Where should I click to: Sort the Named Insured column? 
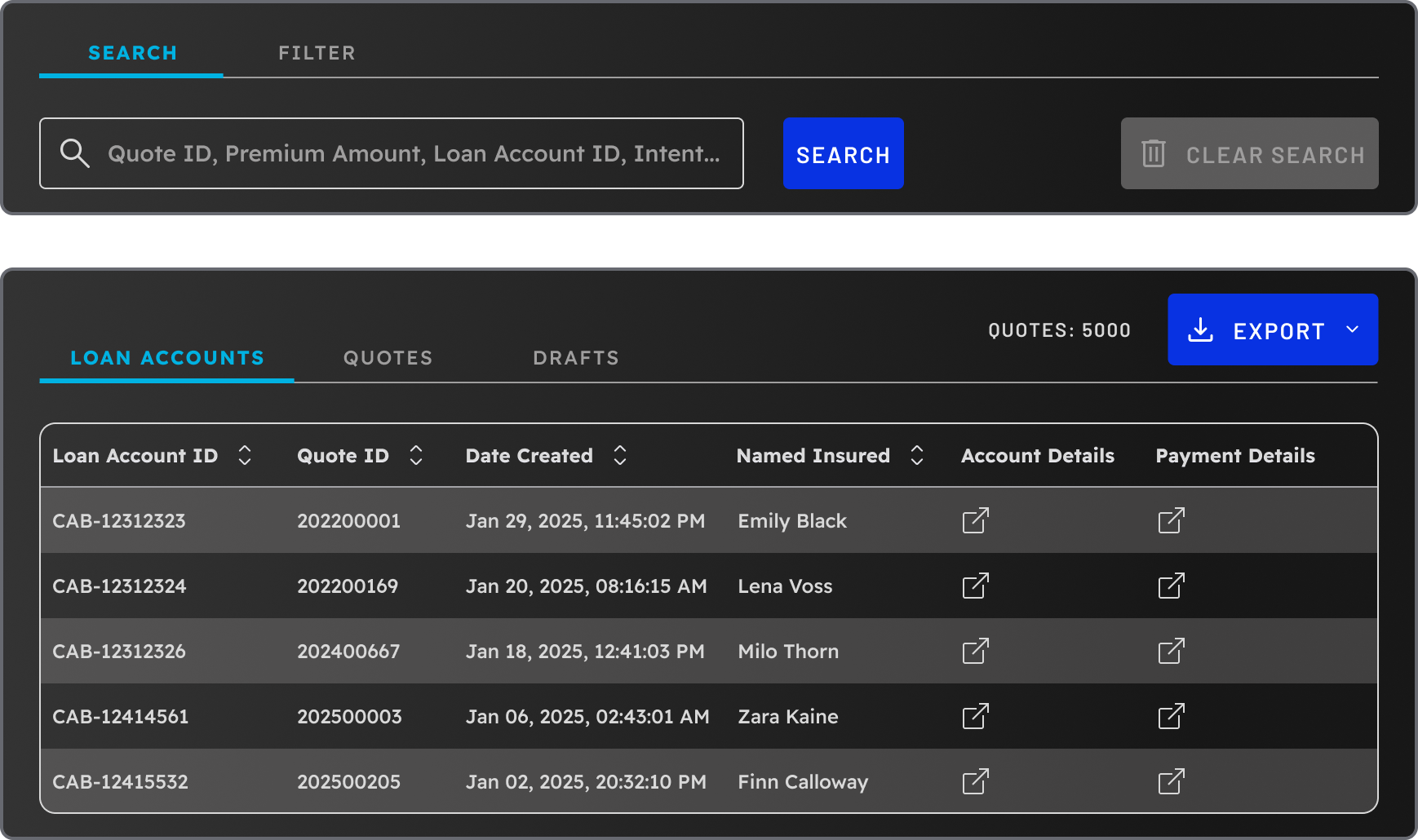tap(917, 455)
